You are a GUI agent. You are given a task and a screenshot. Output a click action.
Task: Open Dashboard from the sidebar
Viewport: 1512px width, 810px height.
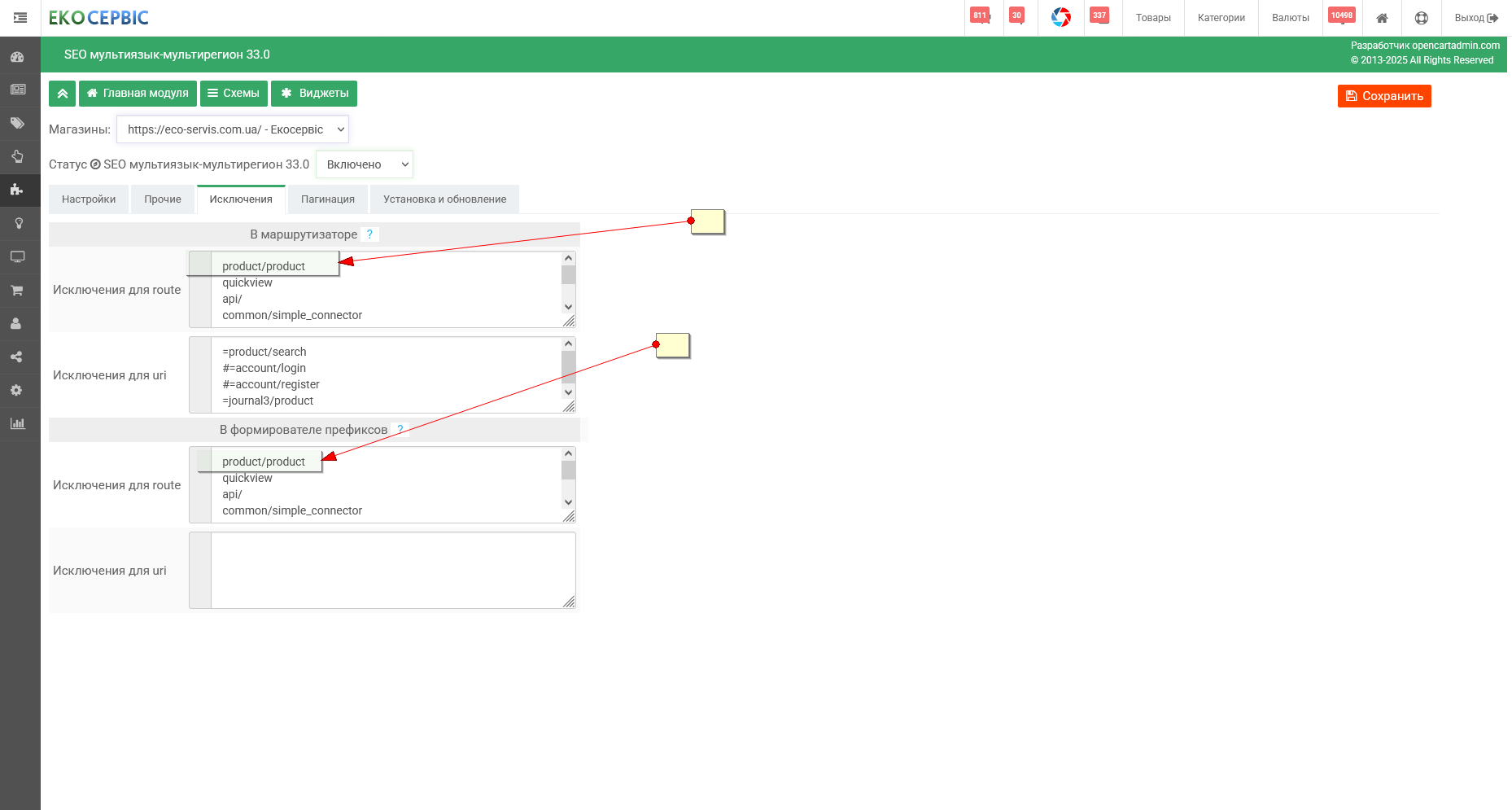tap(17, 57)
